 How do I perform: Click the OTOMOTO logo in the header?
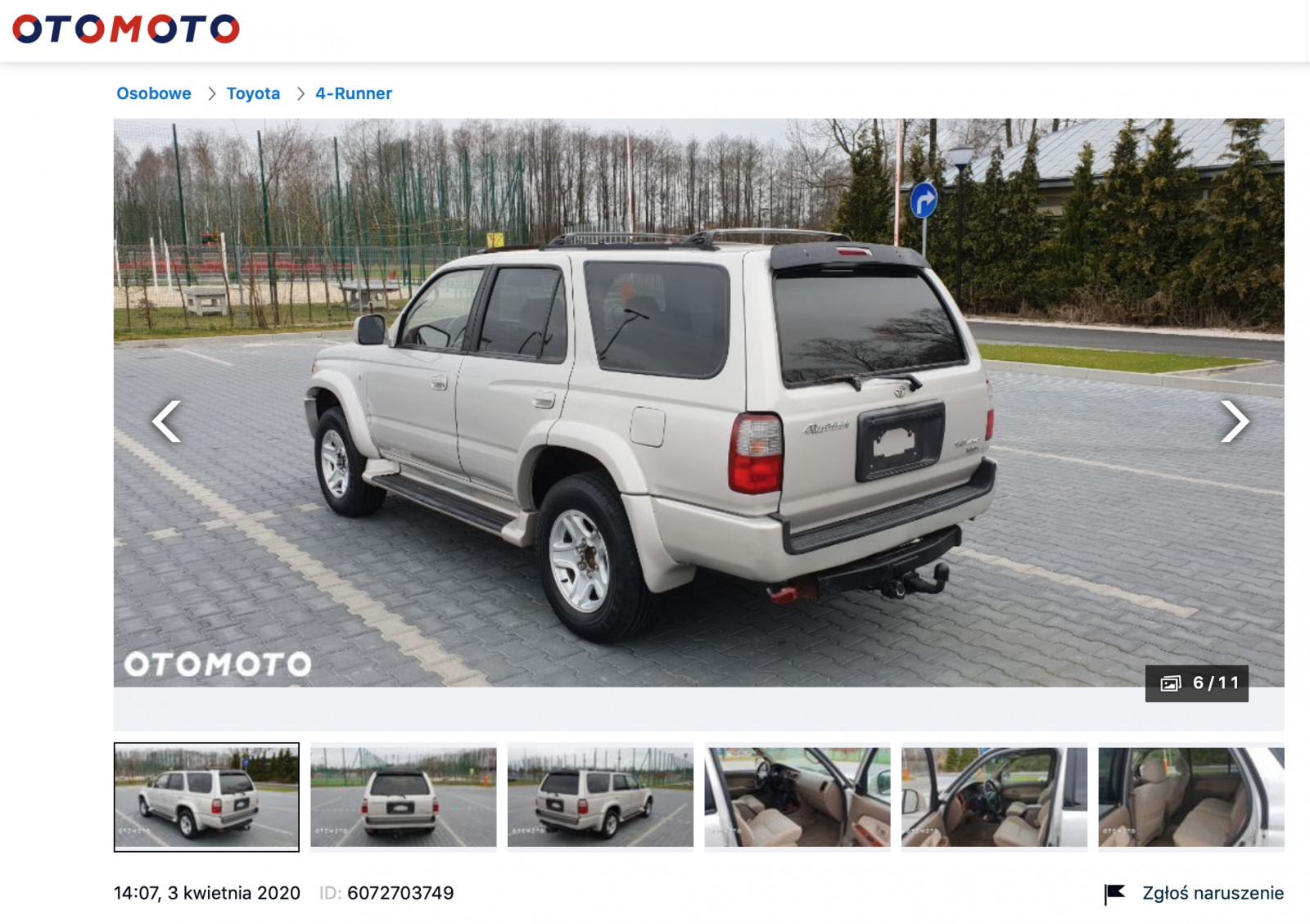(126, 29)
